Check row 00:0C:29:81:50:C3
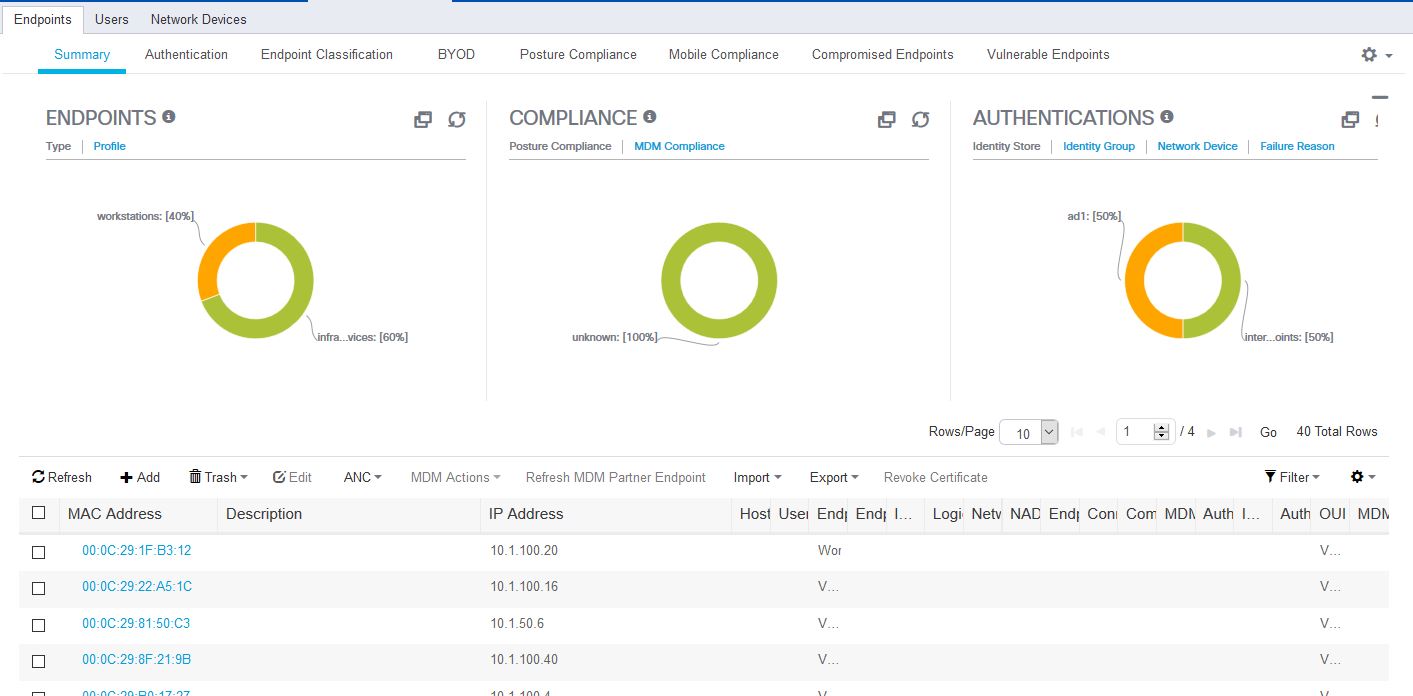Viewport: 1413px width, 696px height. tap(39, 625)
